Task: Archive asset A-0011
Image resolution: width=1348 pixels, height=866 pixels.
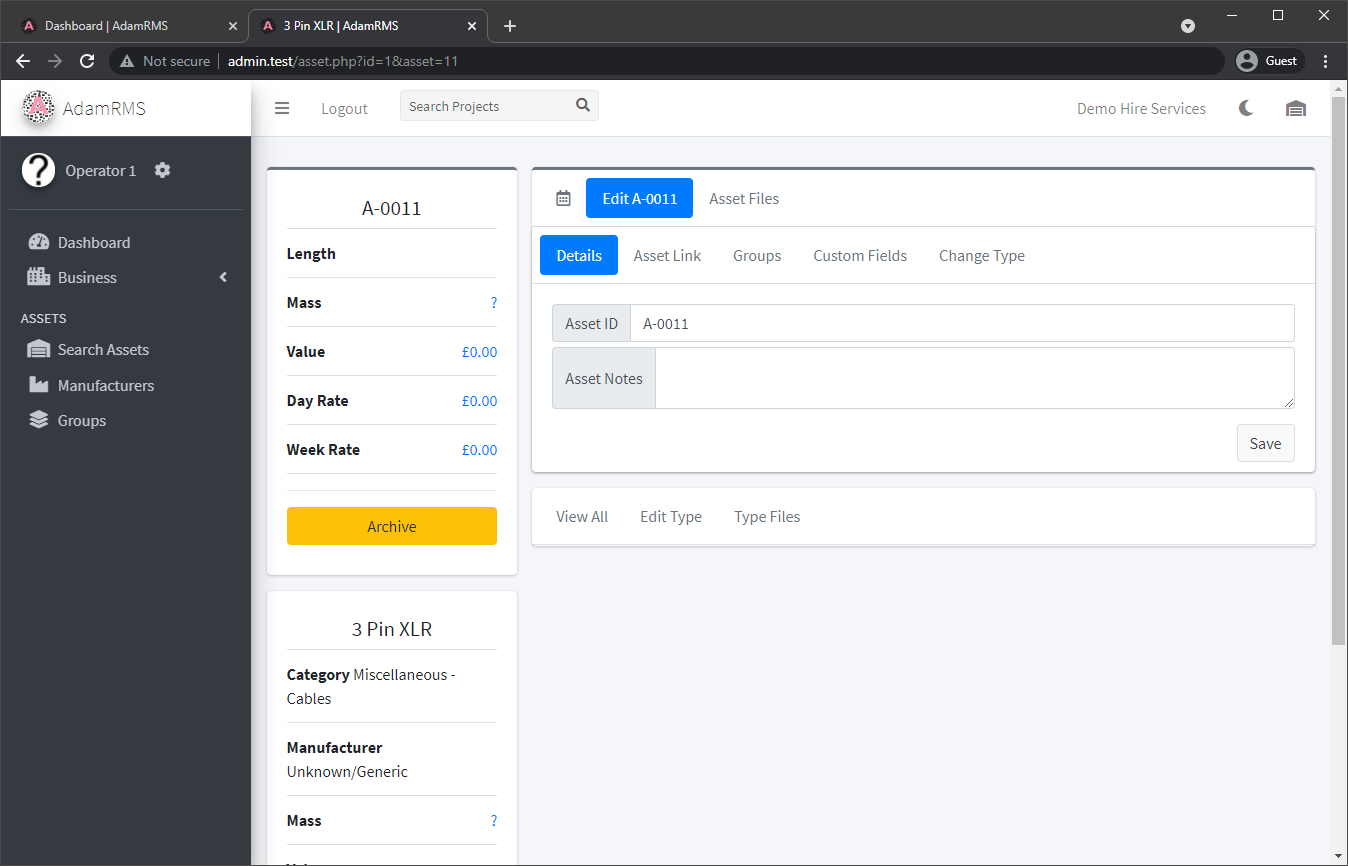Action: (x=391, y=526)
